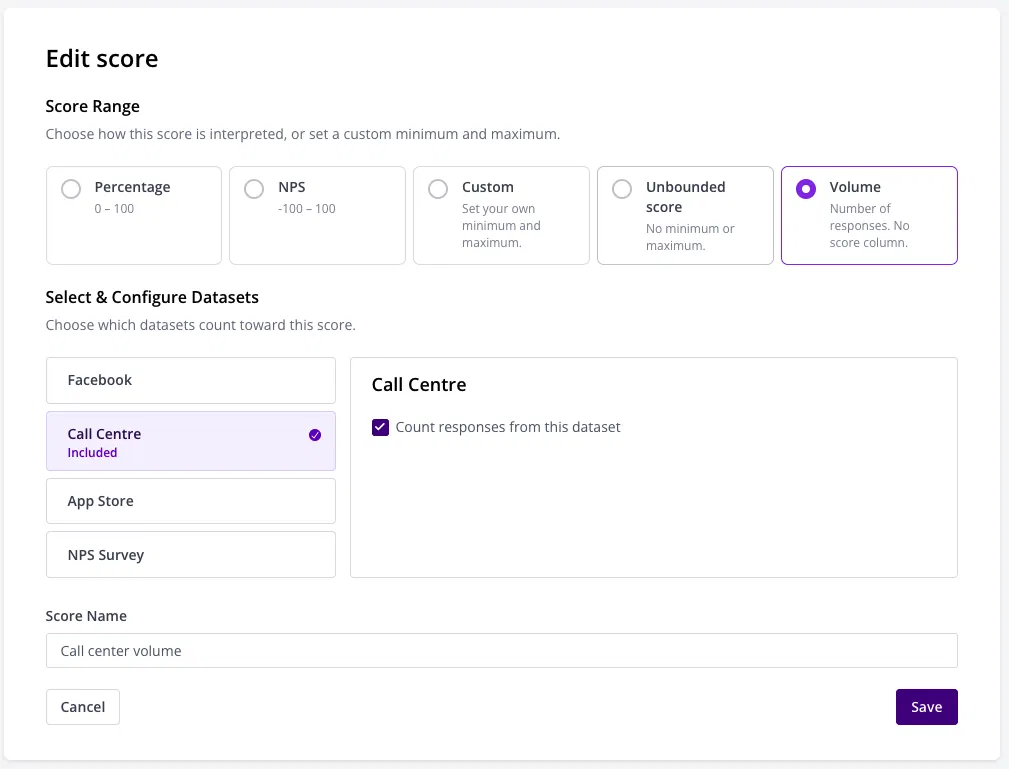Viewport: 1009px width, 769px height.
Task: Click the 'Call Centre' panel heading
Action: pyautogui.click(x=419, y=385)
